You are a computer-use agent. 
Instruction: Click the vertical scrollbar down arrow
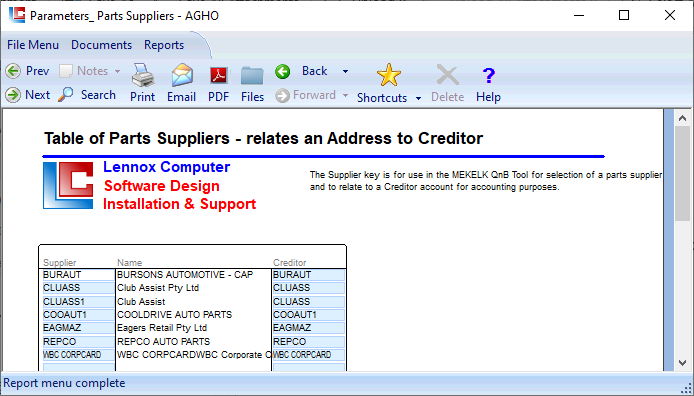682,363
